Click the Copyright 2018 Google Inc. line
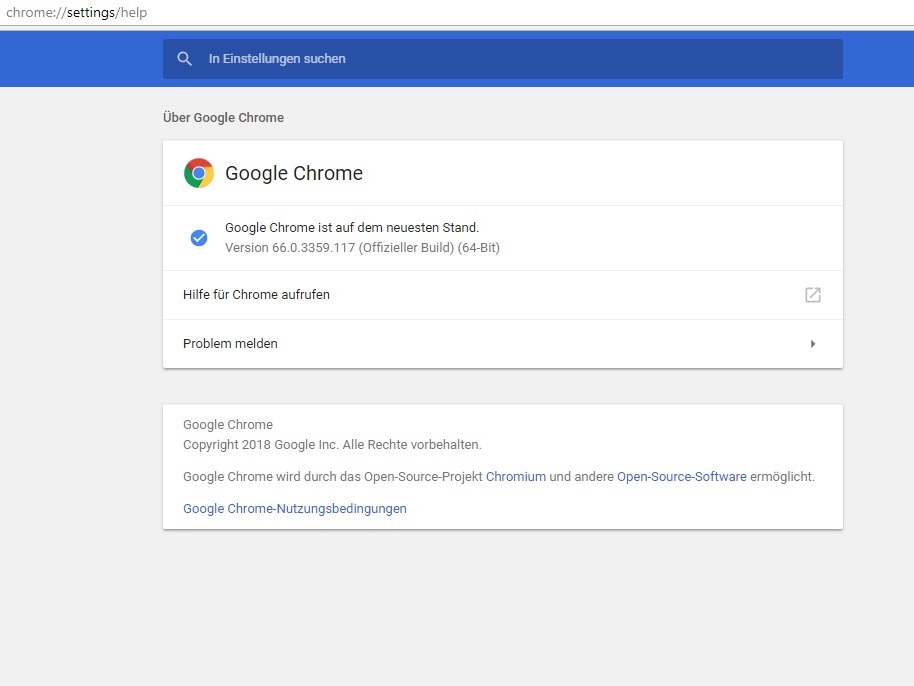Image resolution: width=914 pixels, height=686 pixels. click(x=332, y=444)
